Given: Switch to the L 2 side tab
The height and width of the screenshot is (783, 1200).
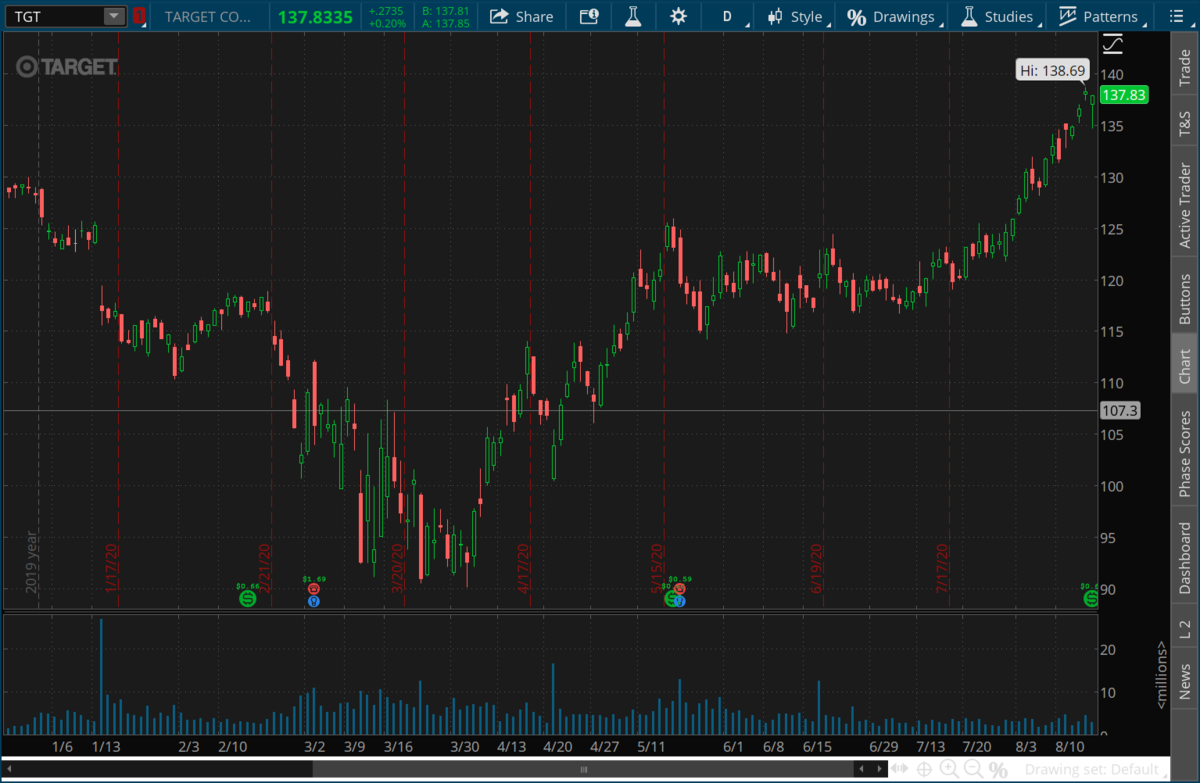Looking at the screenshot, I should (1185, 629).
